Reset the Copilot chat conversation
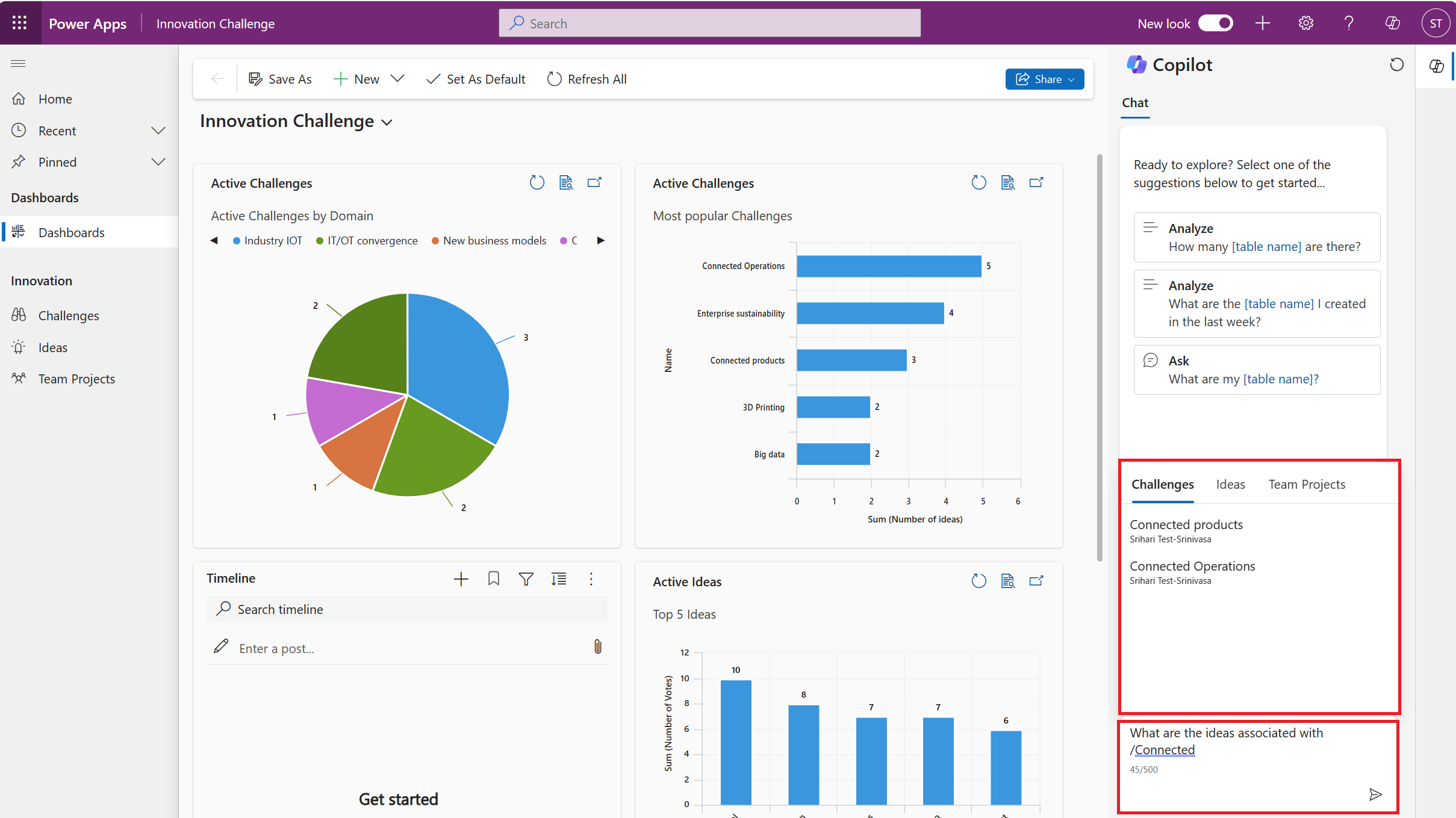This screenshot has height=818, width=1456. click(1396, 64)
